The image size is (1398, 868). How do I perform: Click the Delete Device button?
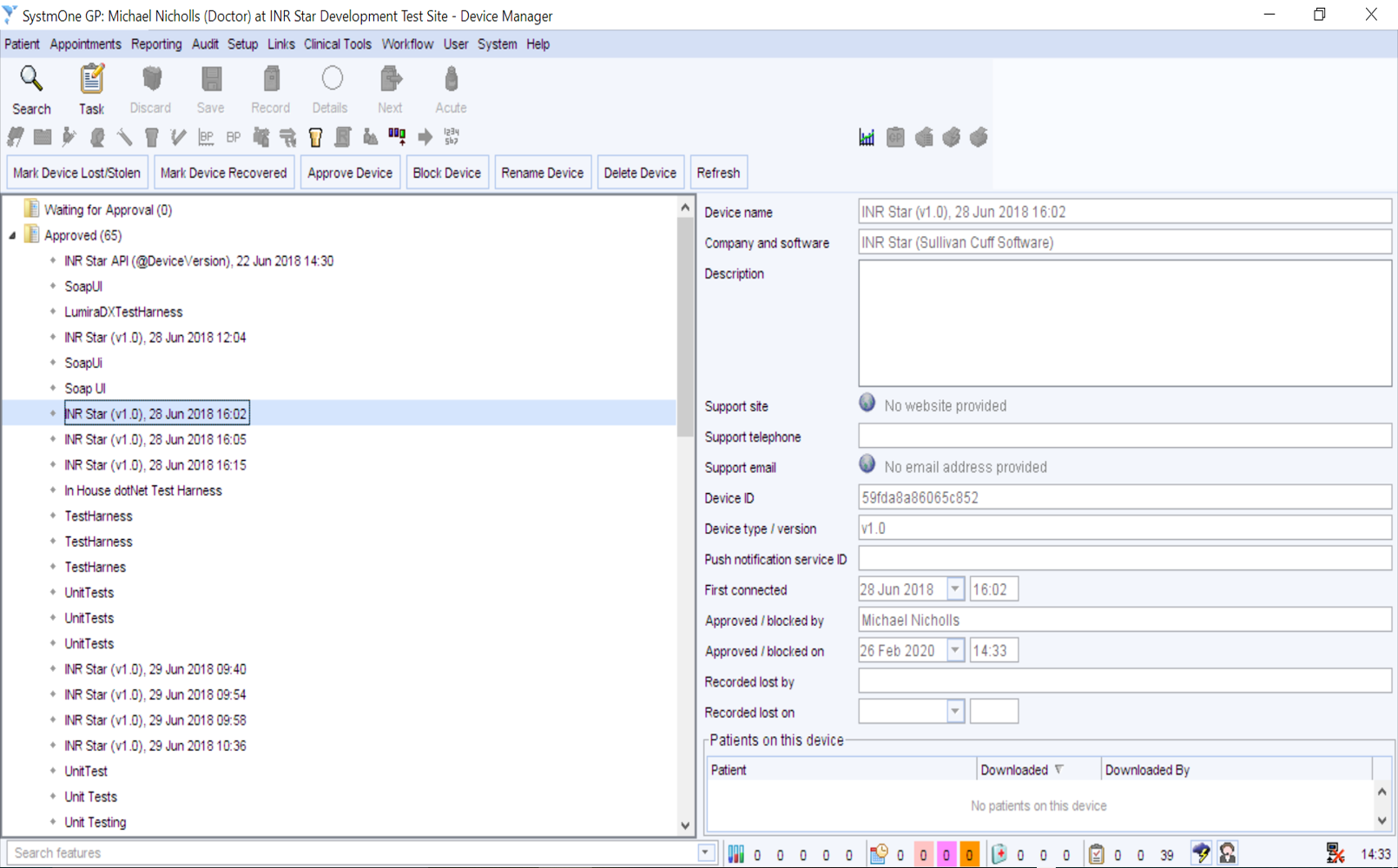click(640, 173)
